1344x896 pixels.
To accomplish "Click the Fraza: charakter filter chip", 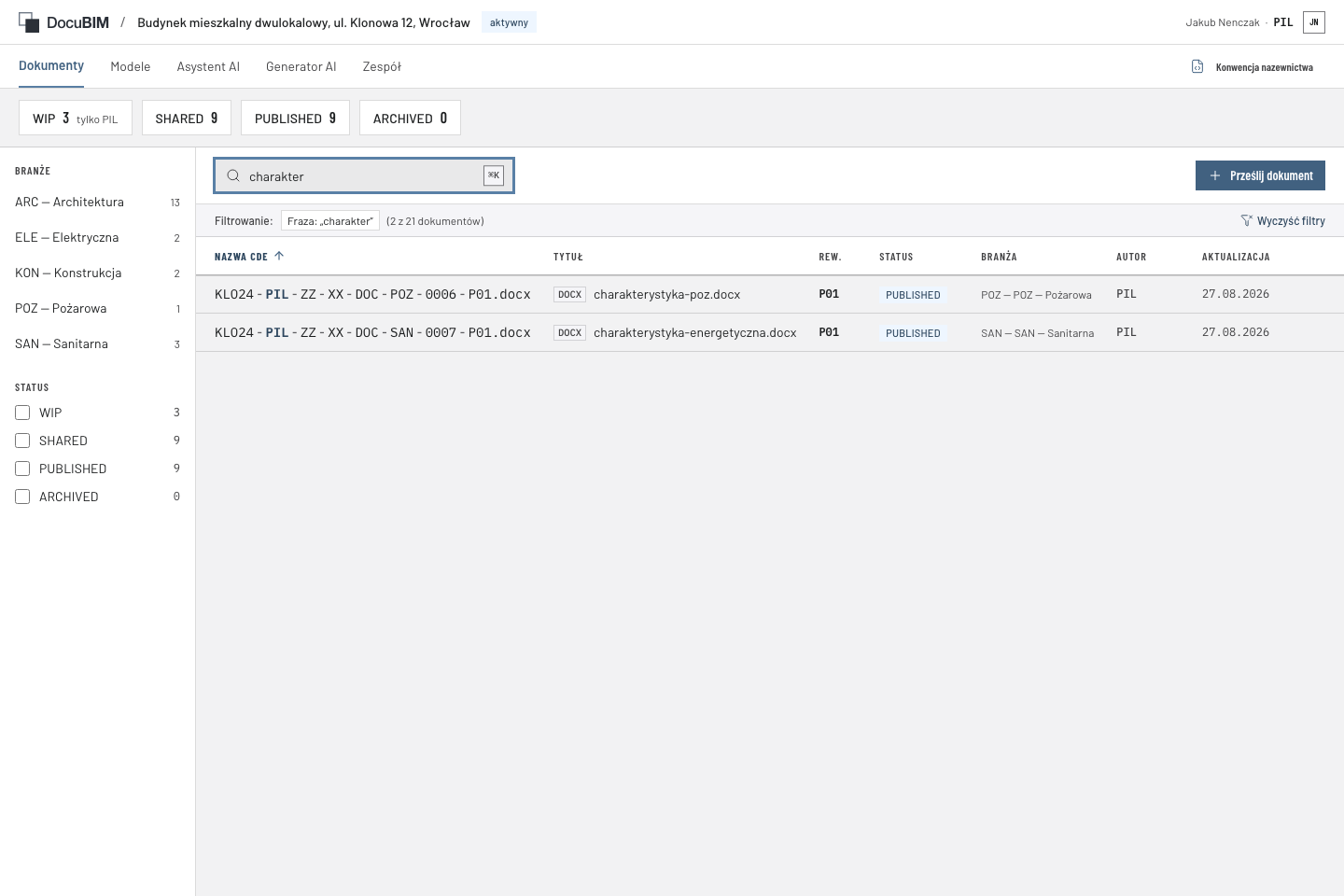I will 330,221.
